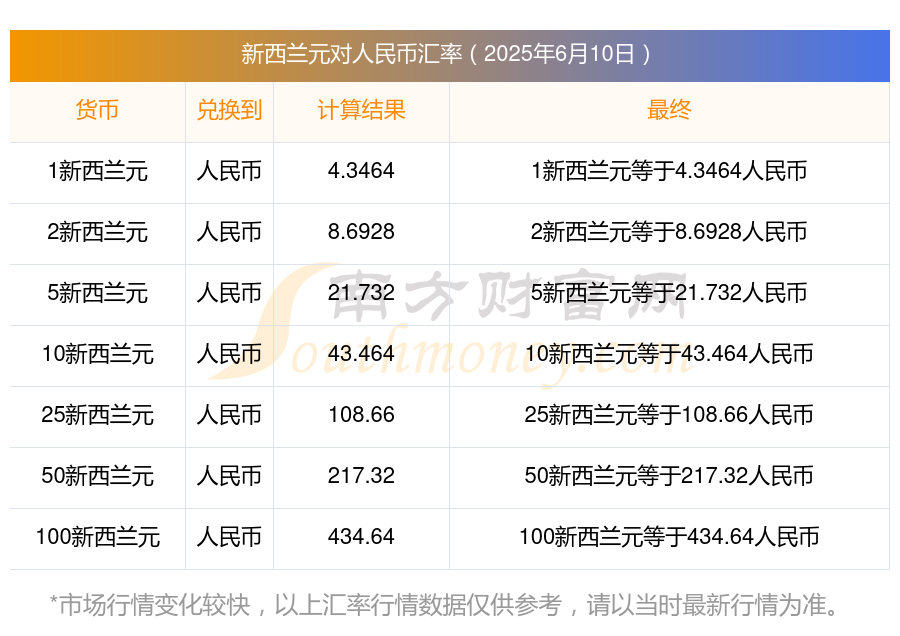Select the '货币' column header
This screenshot has height=636, width=900.
click(x=97, y=110)
